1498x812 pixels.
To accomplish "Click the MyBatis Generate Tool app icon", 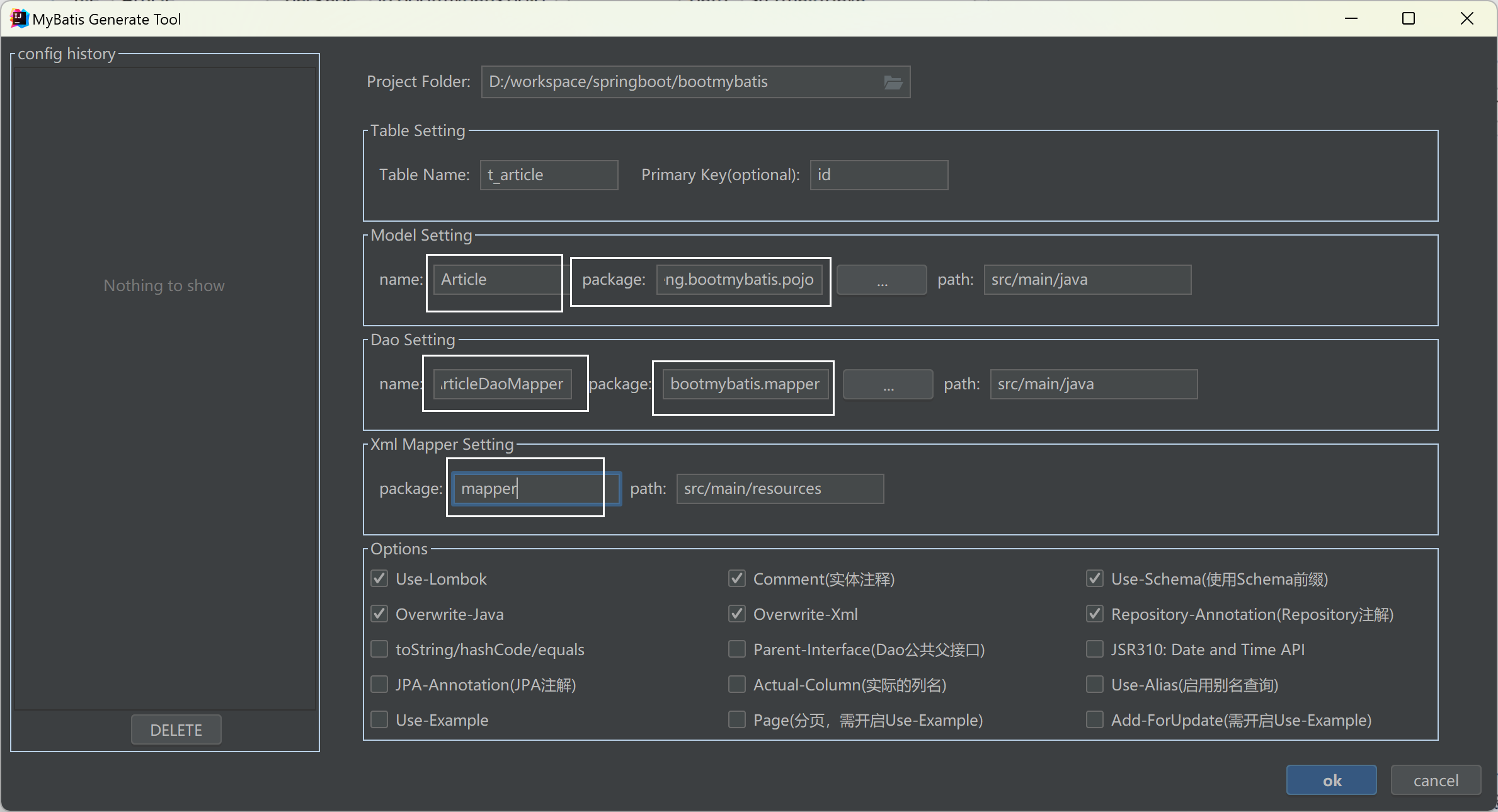I will 19,19.
